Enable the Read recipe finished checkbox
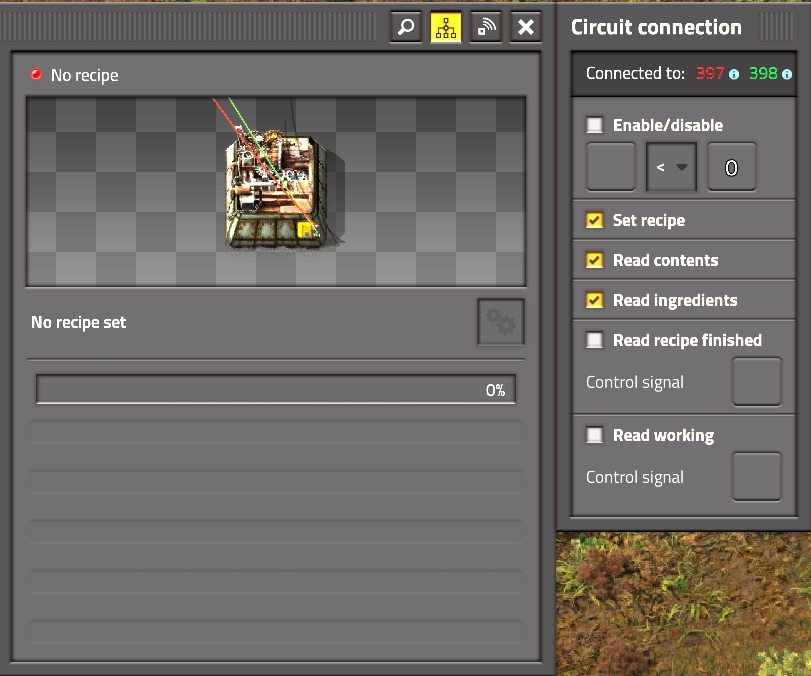 [x=594, y=340]
